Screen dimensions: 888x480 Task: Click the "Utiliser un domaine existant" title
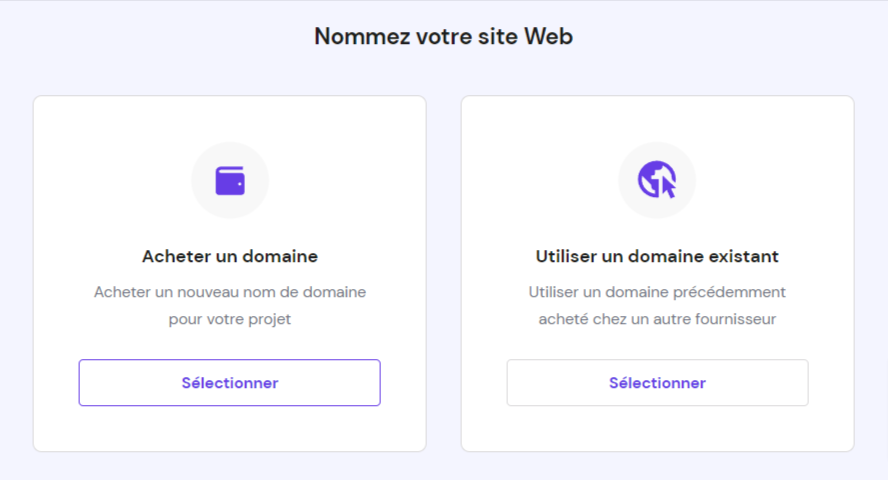coord(657,257)
